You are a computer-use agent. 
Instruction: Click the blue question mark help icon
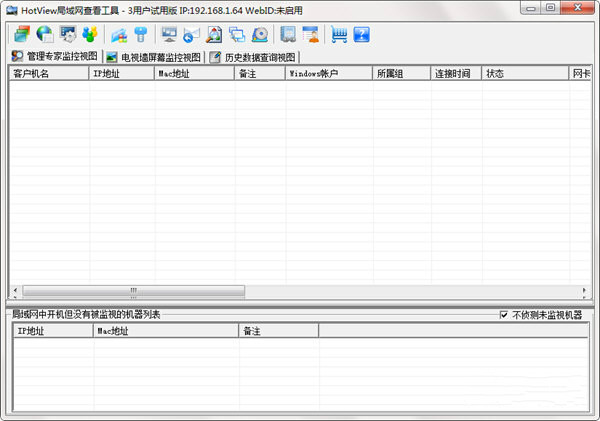point(361,35)
